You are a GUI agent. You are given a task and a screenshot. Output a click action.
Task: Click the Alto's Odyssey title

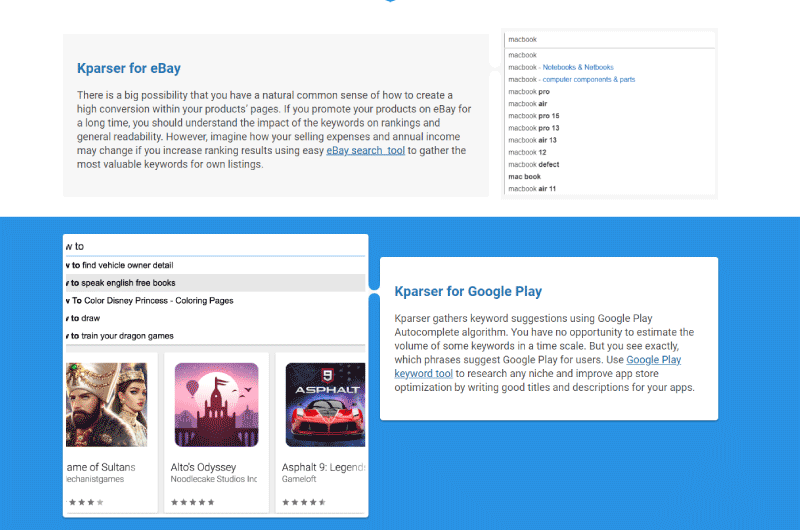click(203, 467)
